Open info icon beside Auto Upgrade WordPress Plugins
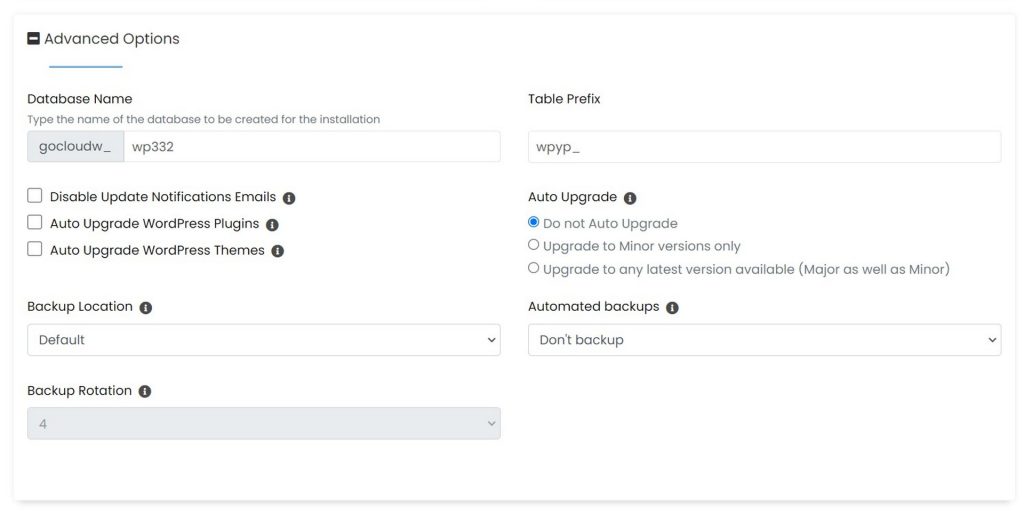The image size is (1024, 514). click(x=272, y=225)
